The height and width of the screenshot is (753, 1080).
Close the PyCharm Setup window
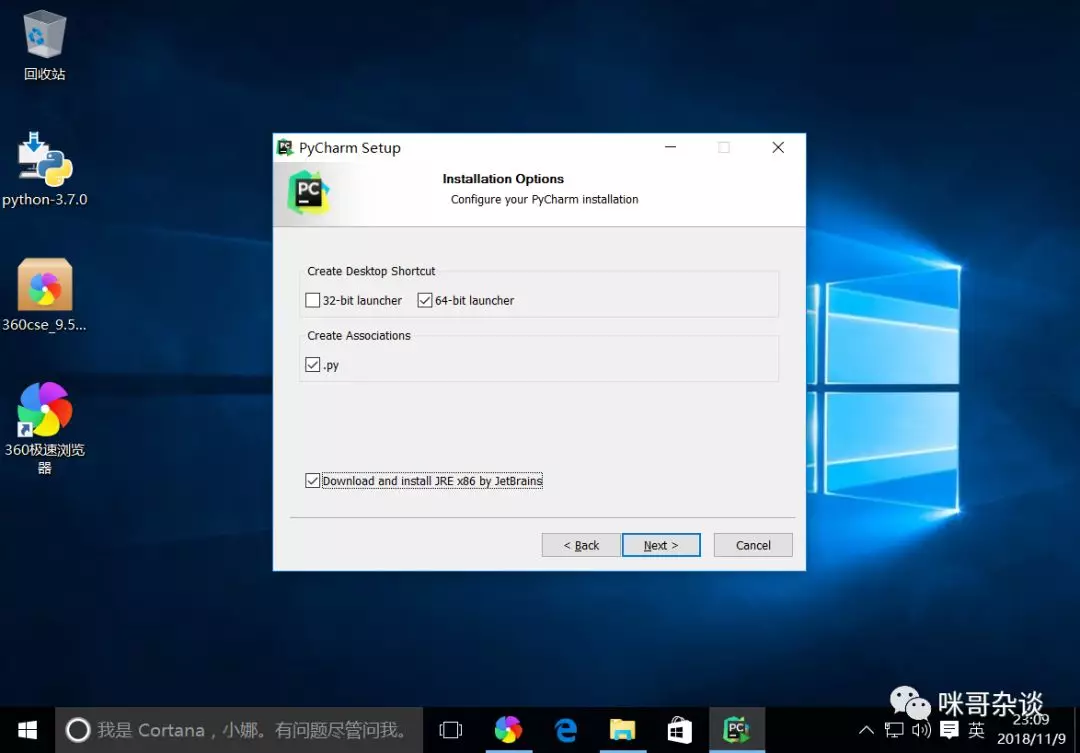pos(778,147)
